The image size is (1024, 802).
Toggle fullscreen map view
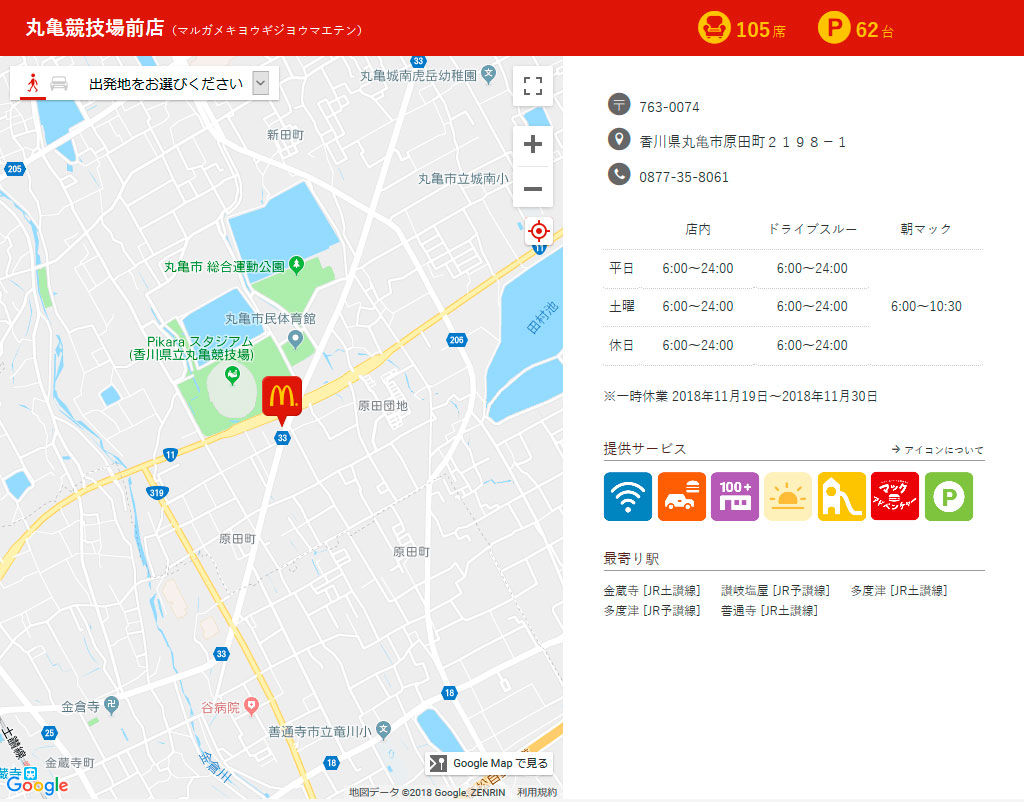click(533, 86)
